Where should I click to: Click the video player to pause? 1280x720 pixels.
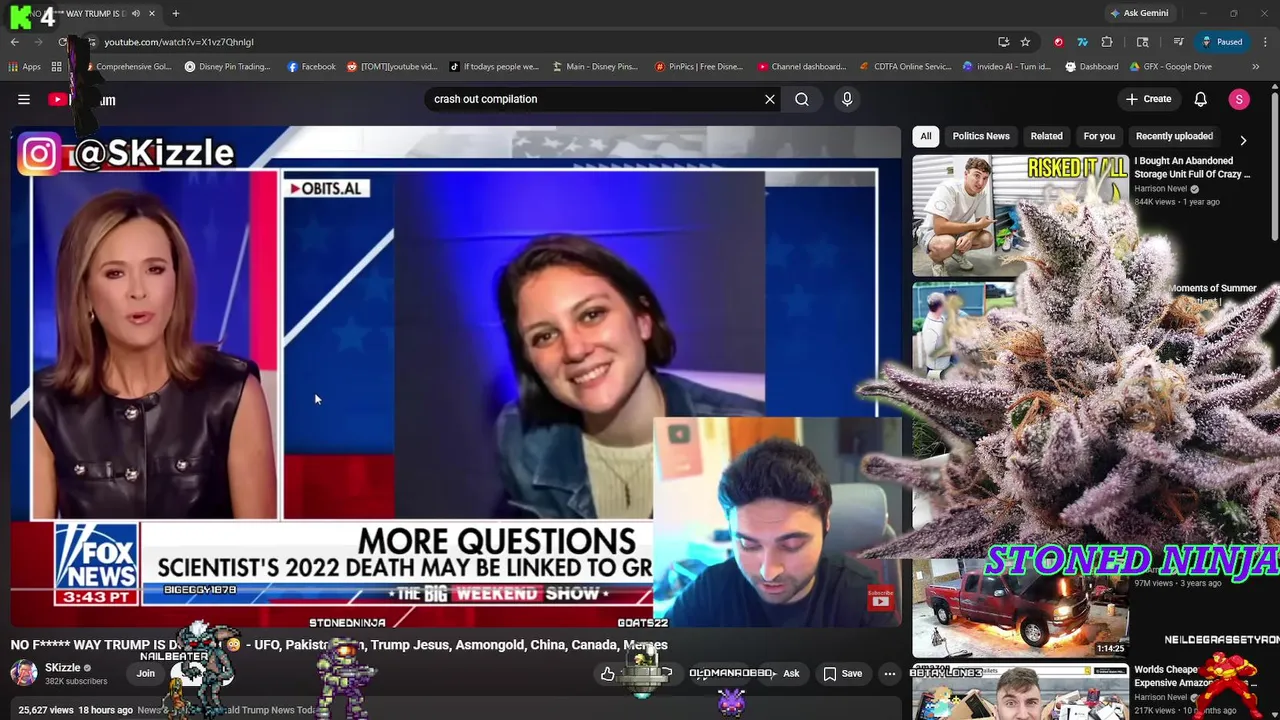[x=455, y=375]
